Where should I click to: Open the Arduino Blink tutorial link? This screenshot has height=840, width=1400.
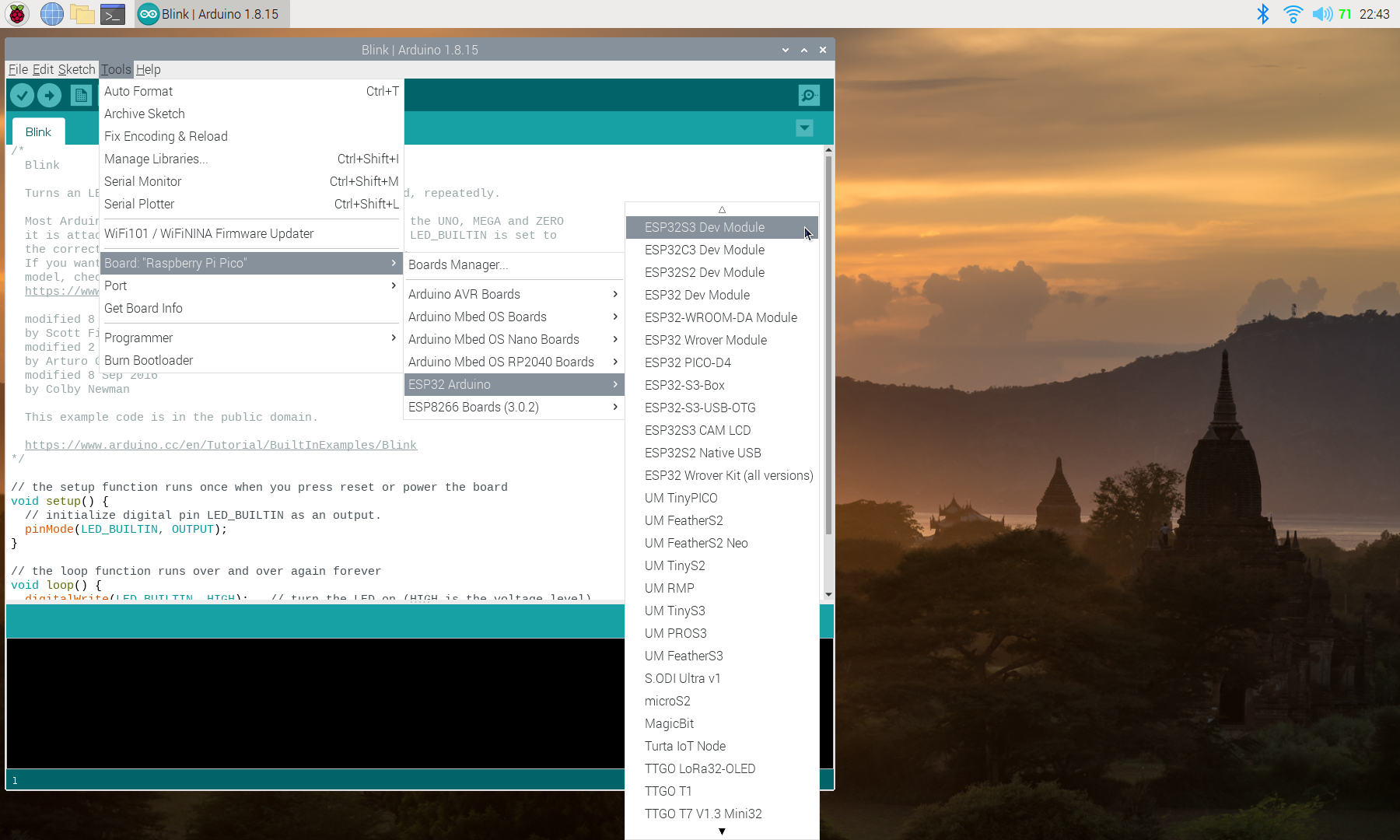[221, 445]
